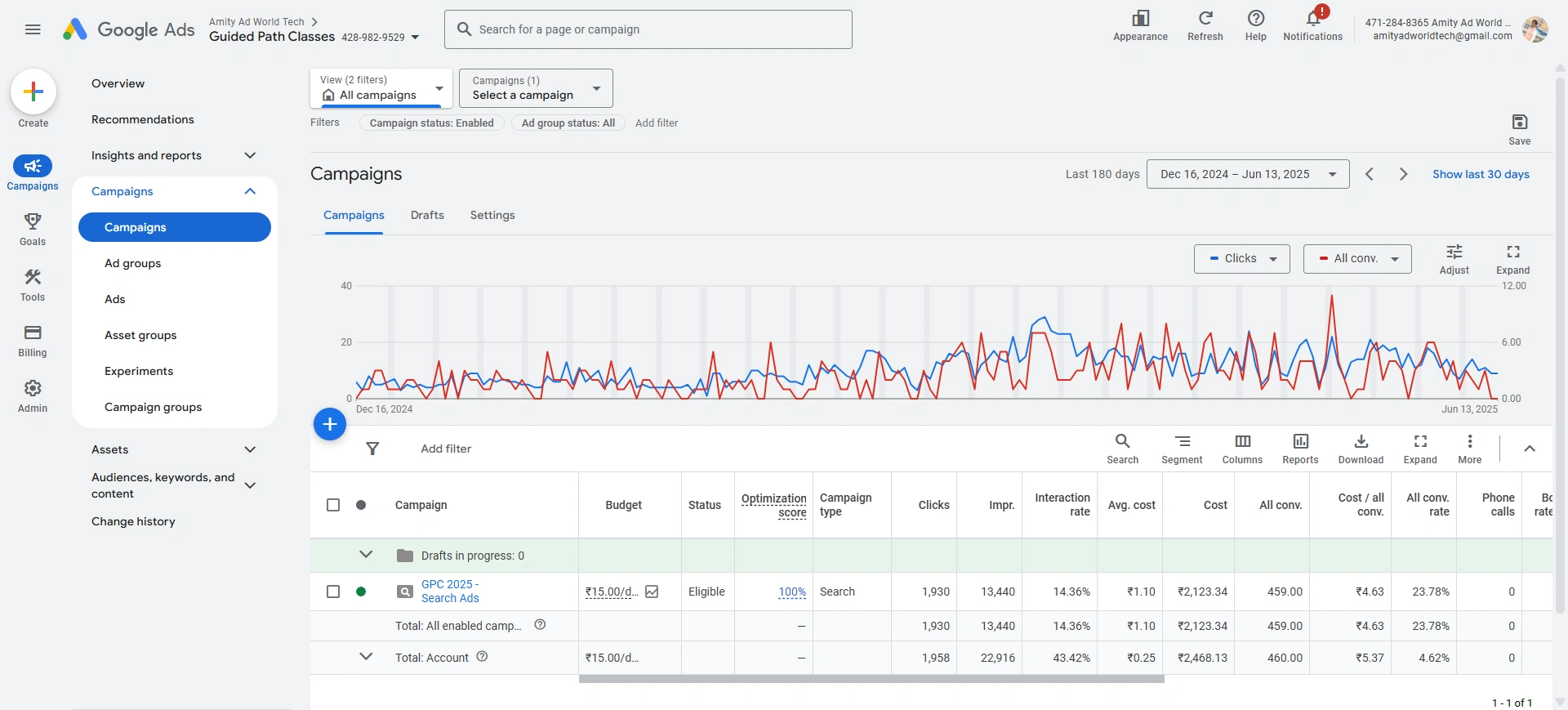This screenshot has width=1568, height=710.
Task: Click the Adjust chart icon
Action: (x=1454, y=259)
